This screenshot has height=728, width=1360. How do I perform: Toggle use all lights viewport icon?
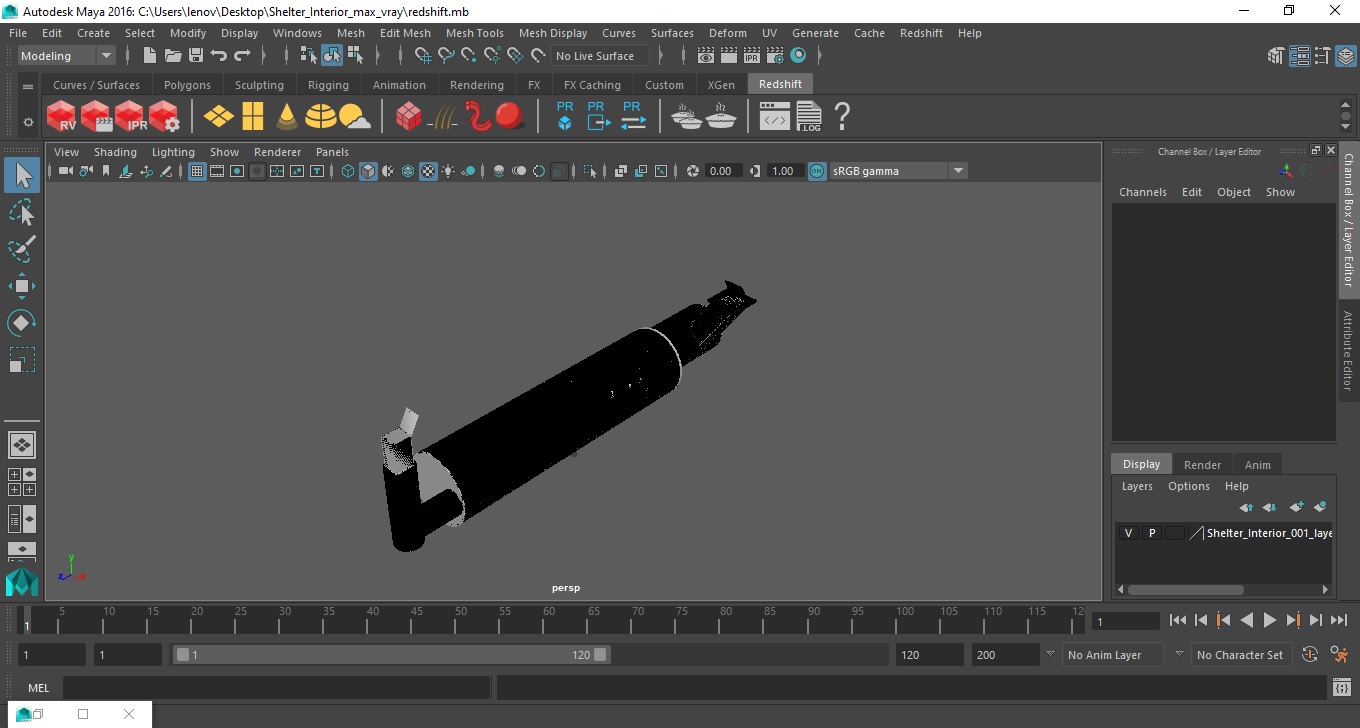[448, 171]
